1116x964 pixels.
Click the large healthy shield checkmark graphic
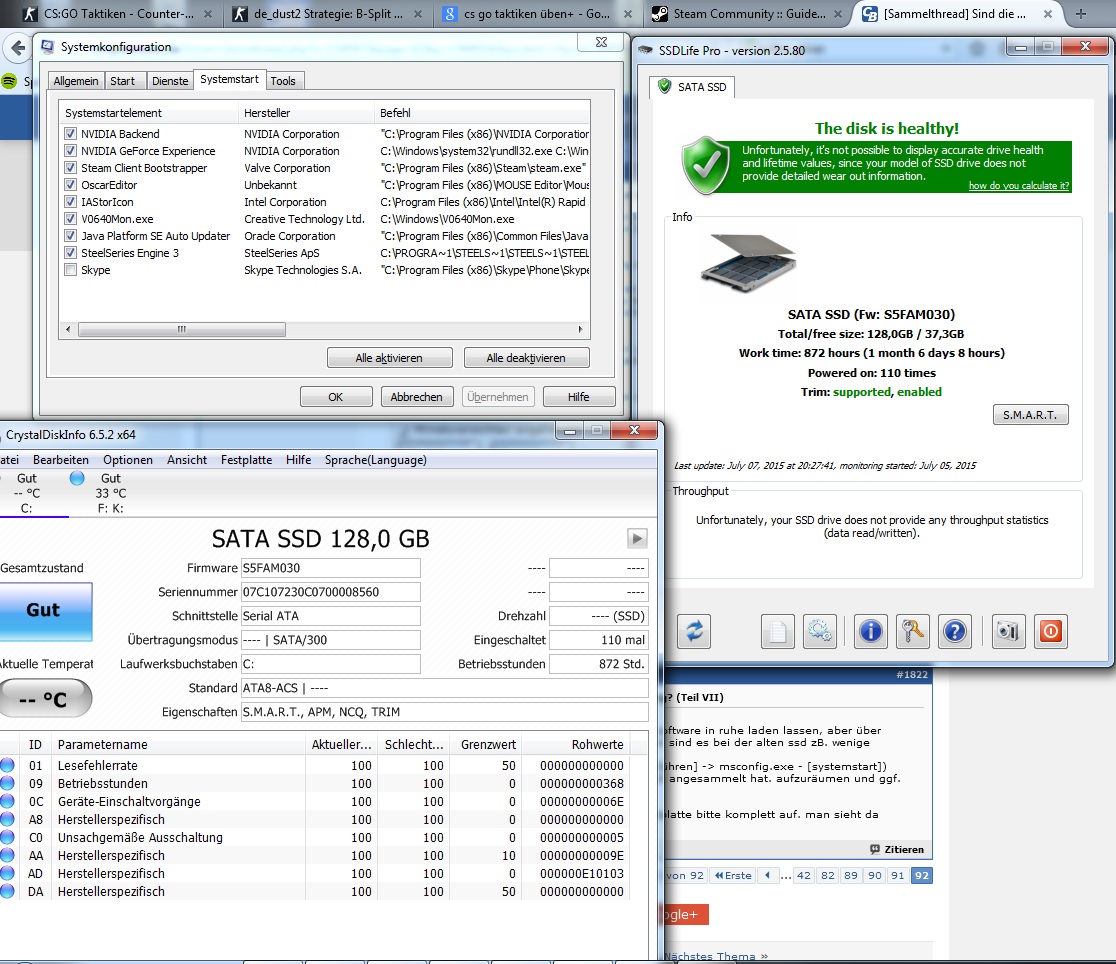(x=705, y=165)
